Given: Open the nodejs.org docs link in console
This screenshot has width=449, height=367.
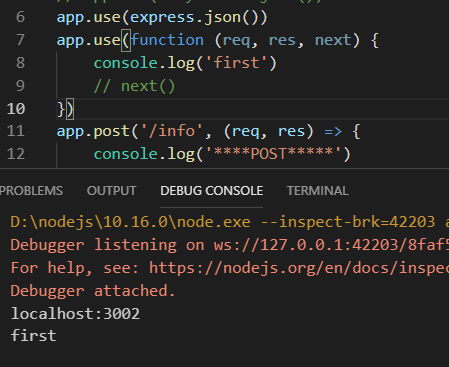Looking at the screenshot, I should coord(299,268).
